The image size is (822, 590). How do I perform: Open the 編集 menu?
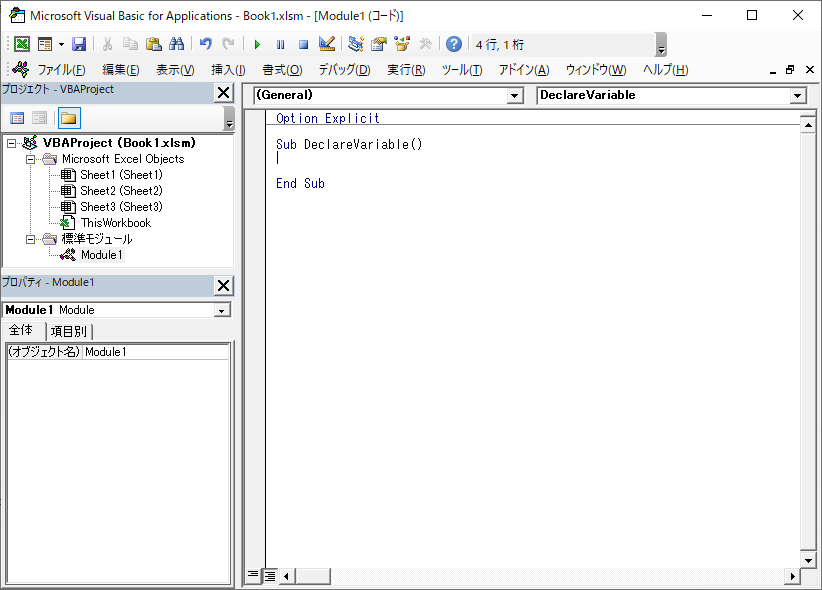121,70
